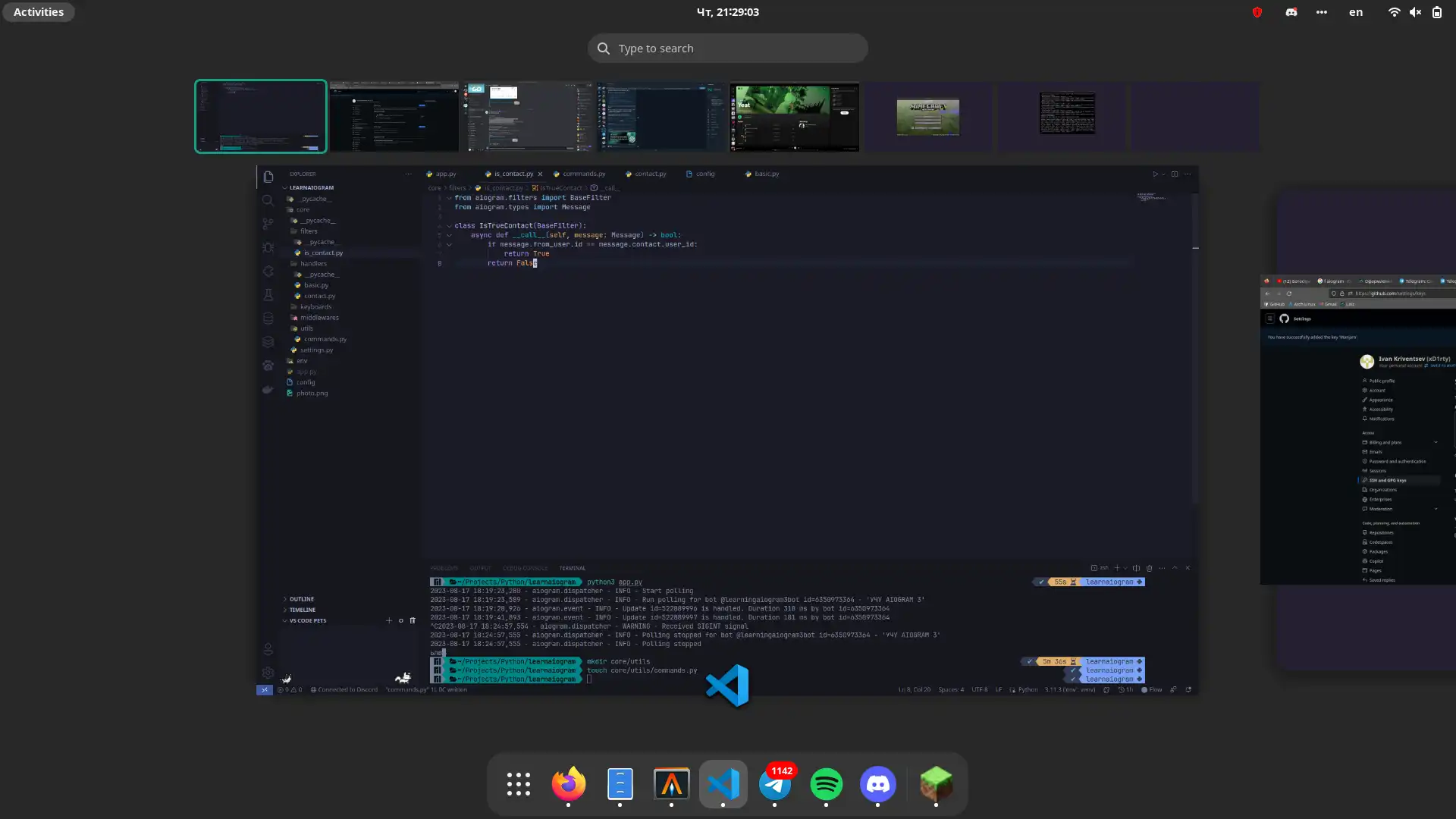Select the workspace thumbnail showing Minecraft
The width and height of the screenshot is (1456, 819).
[x=927, y=117]
